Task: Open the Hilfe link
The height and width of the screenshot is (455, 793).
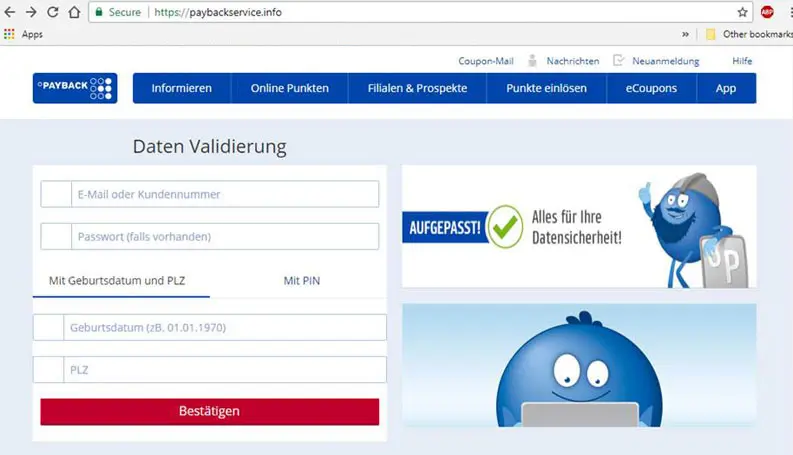Action: (742, 61)
